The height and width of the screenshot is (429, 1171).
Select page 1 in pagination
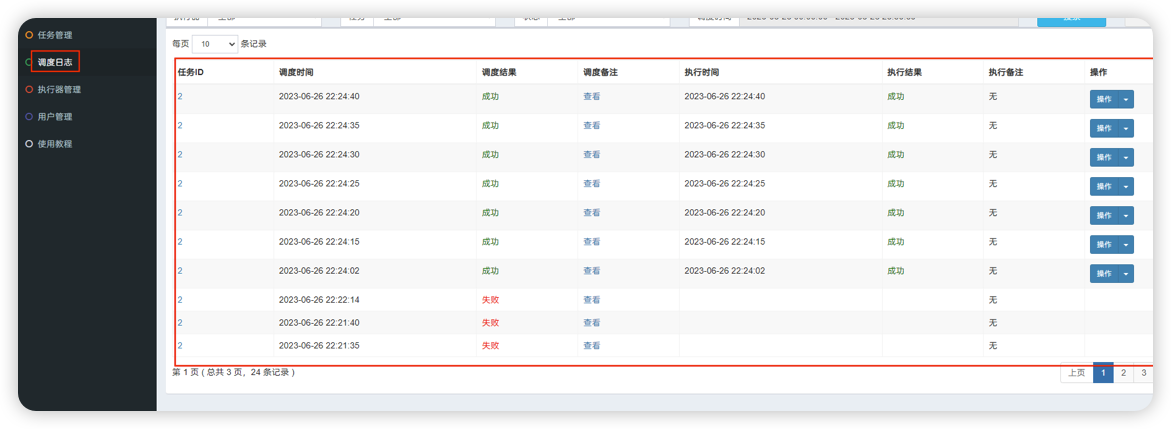[x=1103, y=373]
